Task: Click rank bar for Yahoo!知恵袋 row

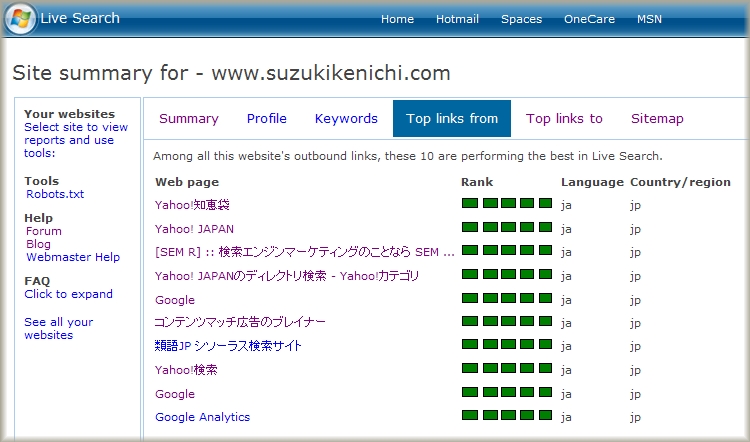Action: point(507,203)
